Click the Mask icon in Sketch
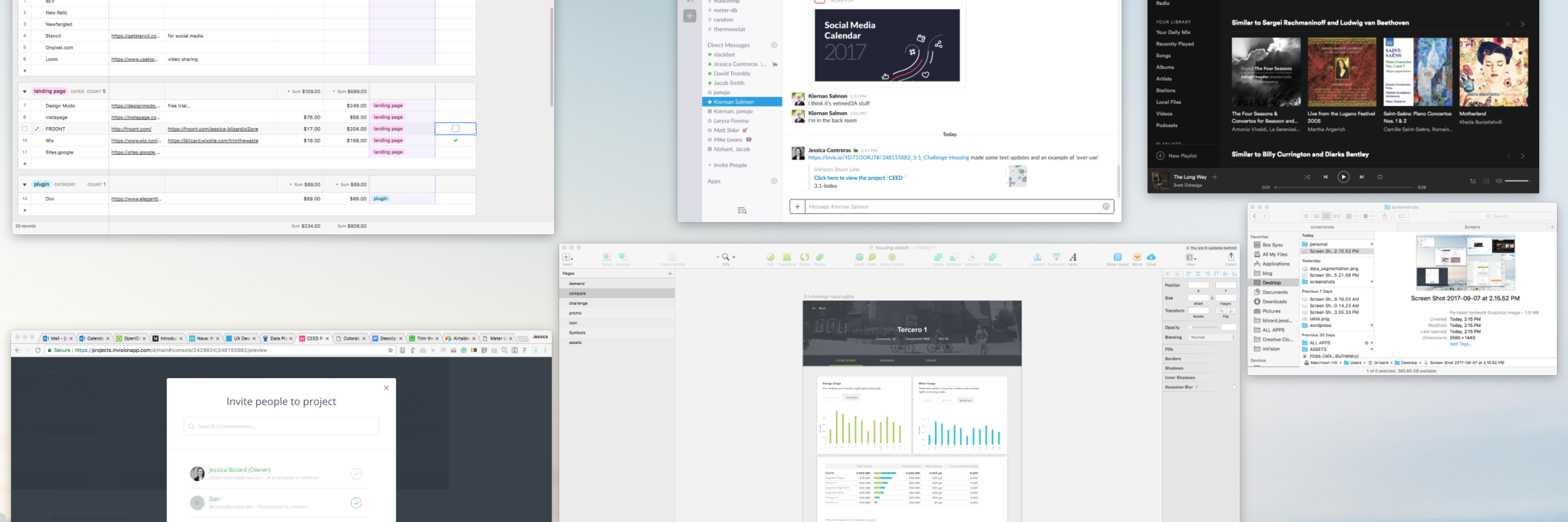Screen dimensions: 1568x522 pyautogui.click(x=859, y=257)
